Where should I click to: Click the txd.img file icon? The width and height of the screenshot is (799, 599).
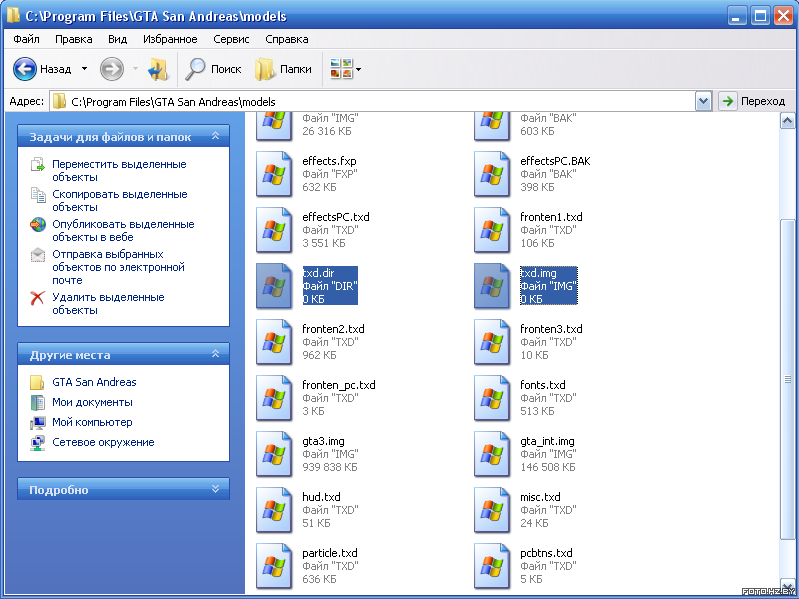tap(492, 286)
